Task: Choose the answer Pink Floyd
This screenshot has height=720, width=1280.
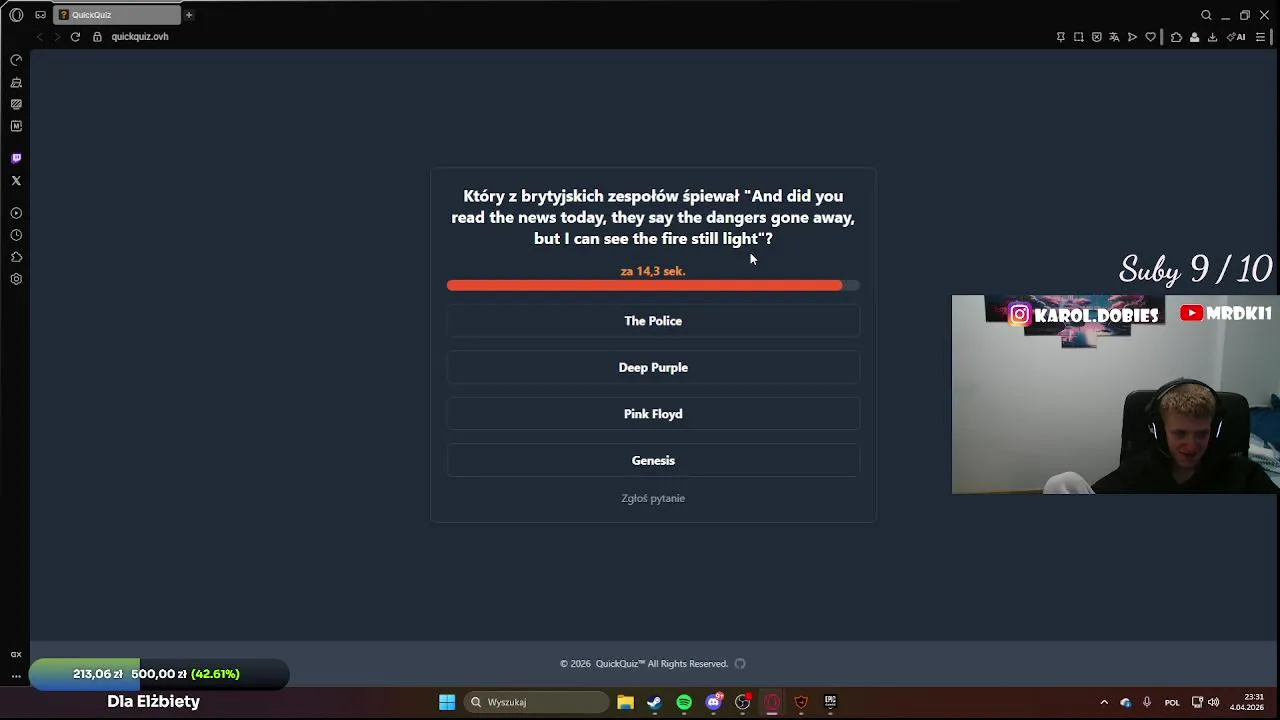Action: tap(653, 414)
